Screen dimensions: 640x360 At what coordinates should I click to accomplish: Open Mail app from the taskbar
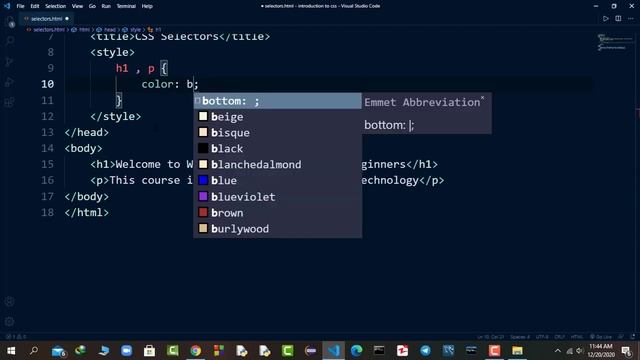coord(58,351)
